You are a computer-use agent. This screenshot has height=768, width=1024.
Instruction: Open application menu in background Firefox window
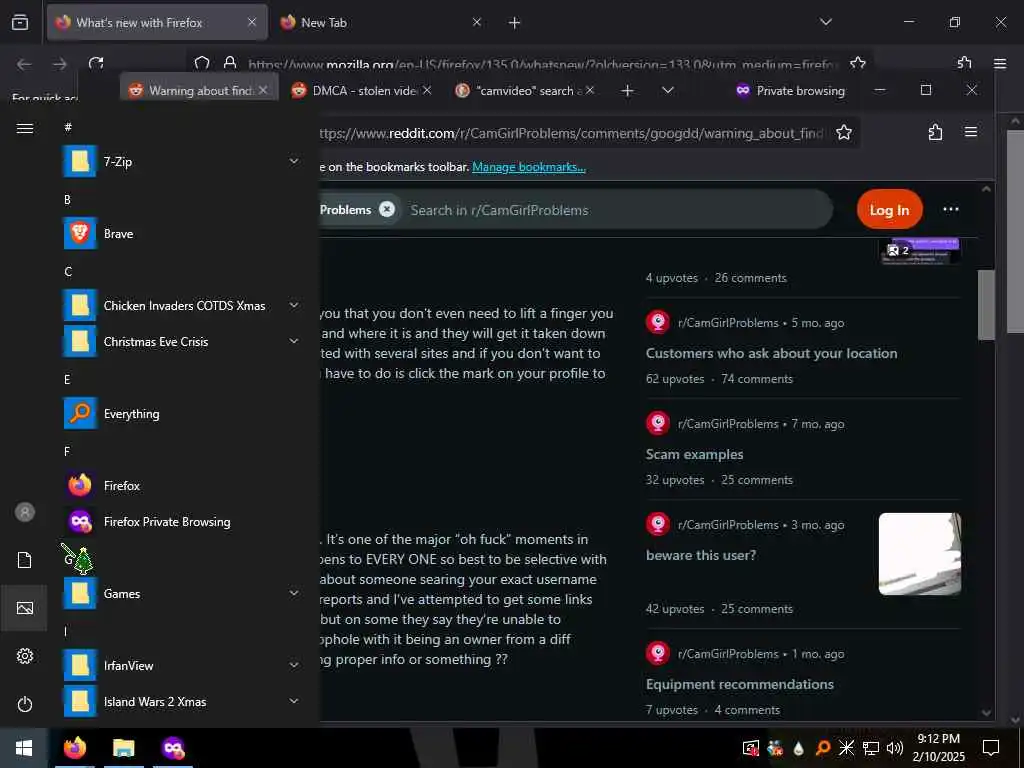(1000, 63)
